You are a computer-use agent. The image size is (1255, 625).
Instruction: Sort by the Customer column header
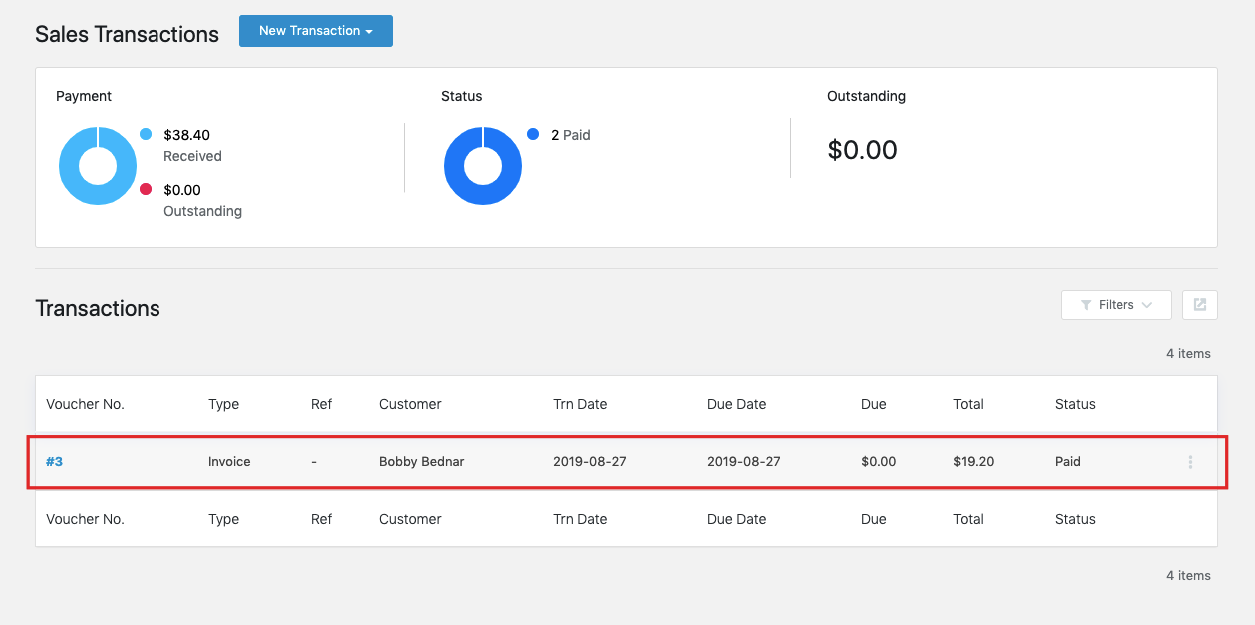(410, 404)
